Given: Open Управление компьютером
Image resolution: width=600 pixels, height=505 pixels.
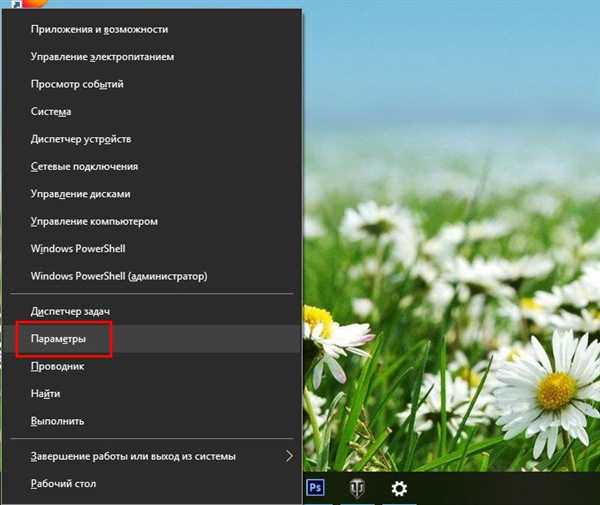Looking at the screenshot, I should (x=152, y=221).
